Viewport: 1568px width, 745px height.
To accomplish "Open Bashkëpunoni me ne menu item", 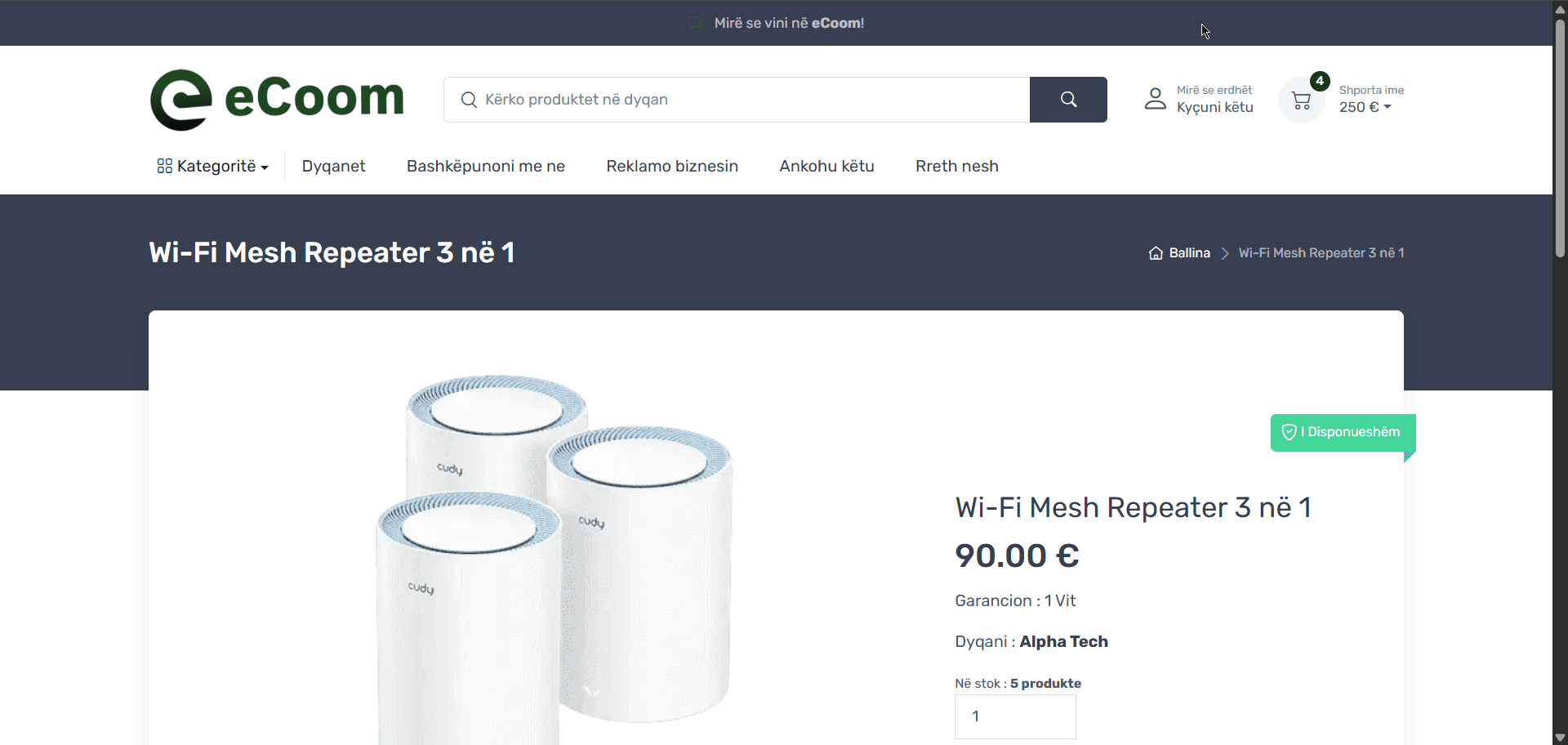I will [x=486, y=166].
